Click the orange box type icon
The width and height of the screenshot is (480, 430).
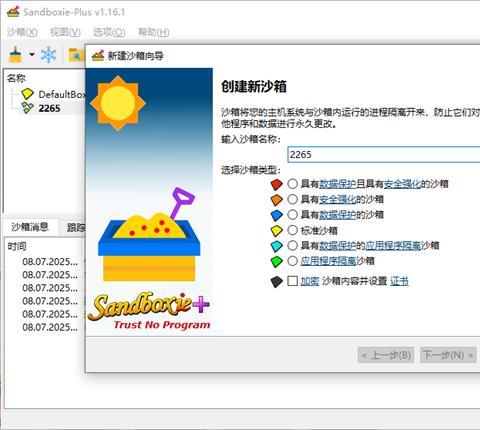tap(277, 200)
